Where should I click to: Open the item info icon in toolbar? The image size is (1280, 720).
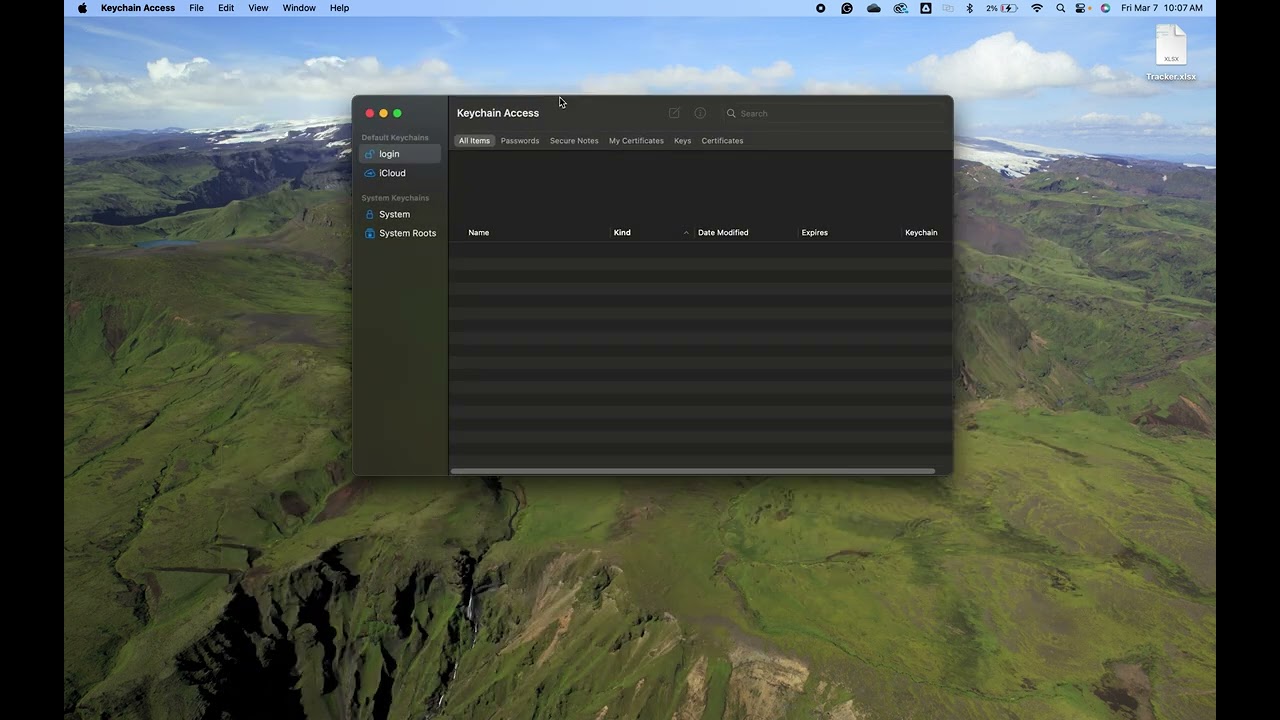click(700, 113)
